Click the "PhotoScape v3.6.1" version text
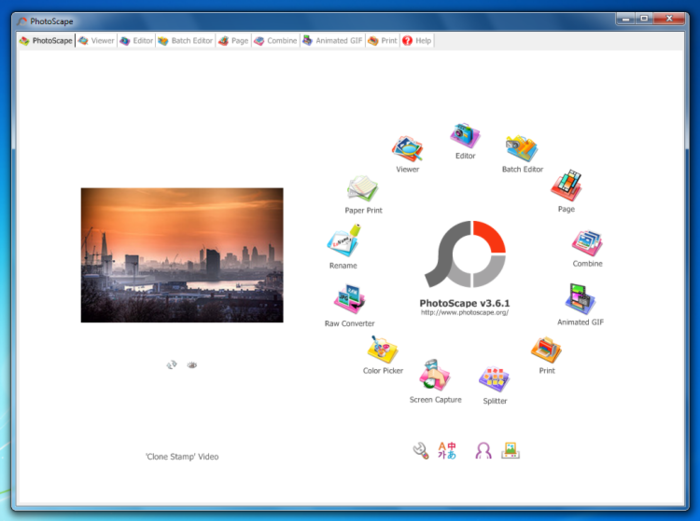The height and width of the screenshot is (521, 700). click(465, 303)
